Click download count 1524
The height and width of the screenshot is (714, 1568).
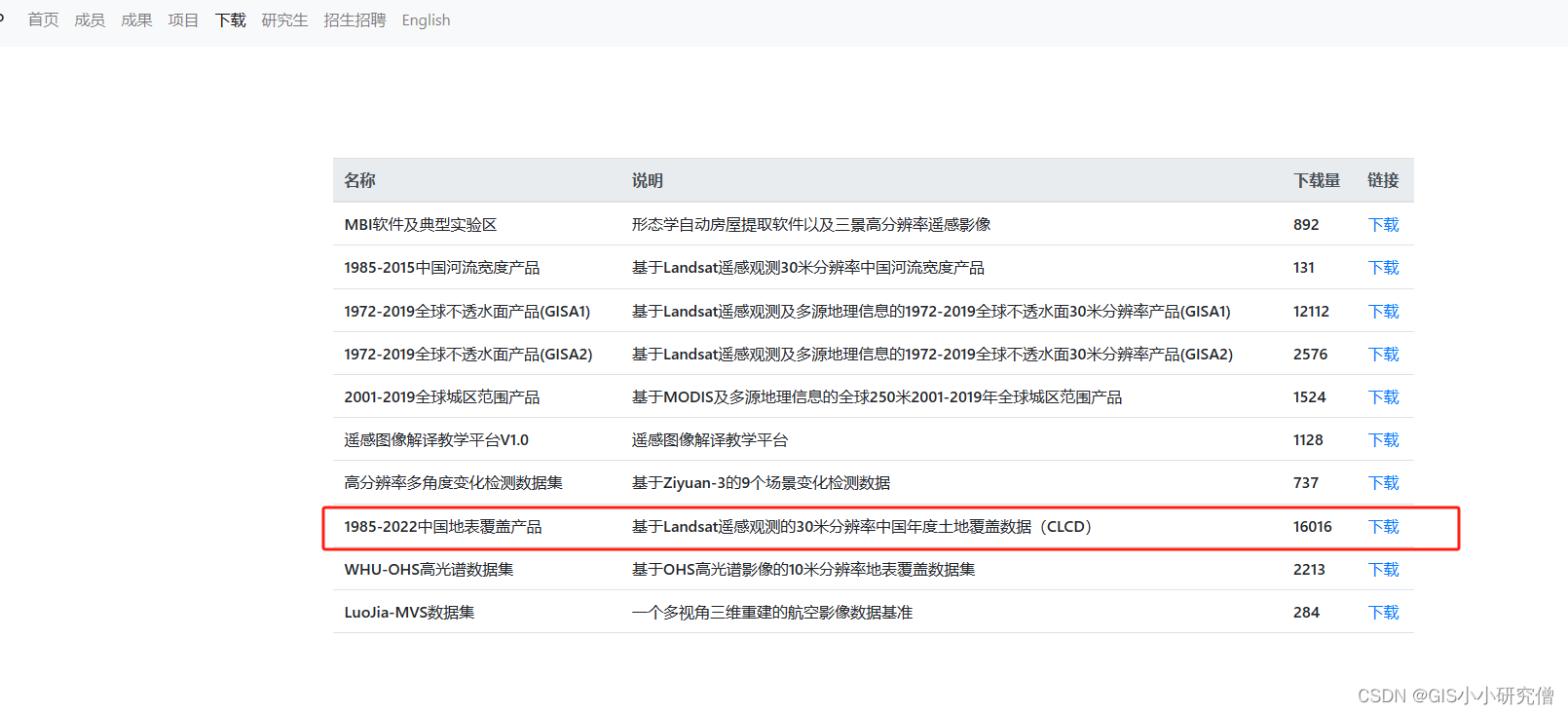(x=1310, y=397)
